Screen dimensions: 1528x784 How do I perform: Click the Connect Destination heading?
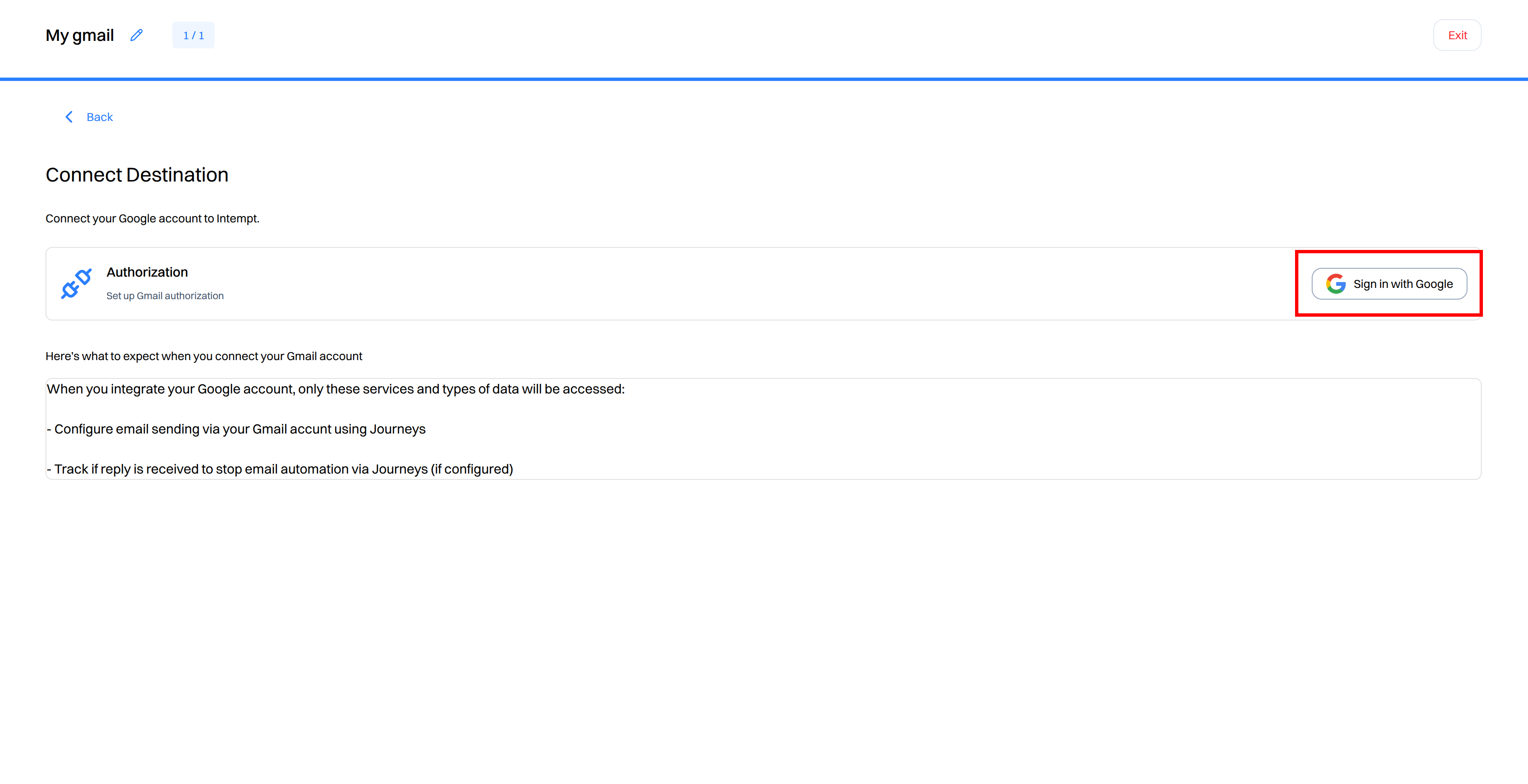click(x=137, y=175)
